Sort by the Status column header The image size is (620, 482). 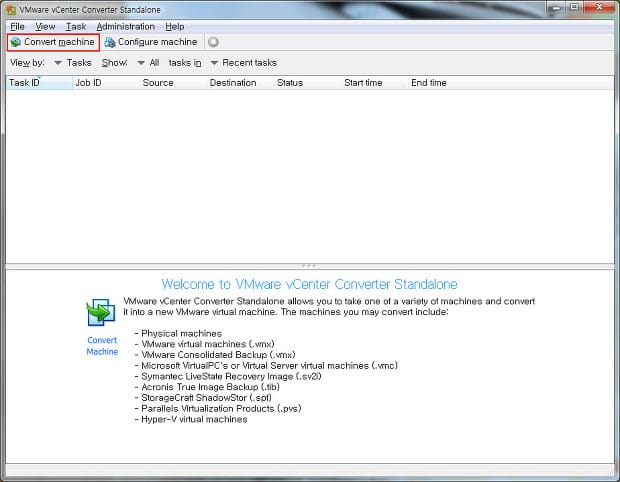308,83
